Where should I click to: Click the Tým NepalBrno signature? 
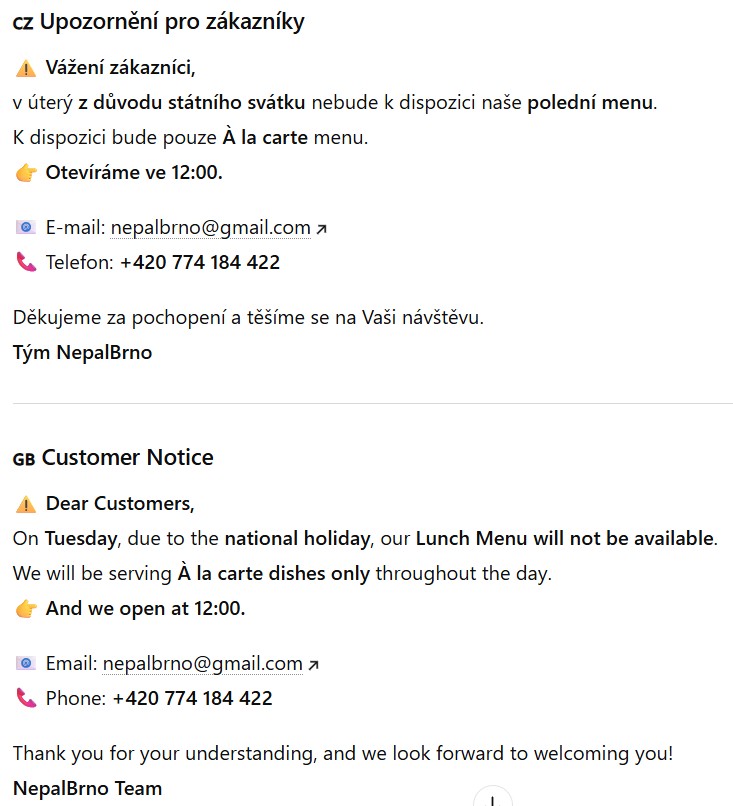(x=82, y=352)
